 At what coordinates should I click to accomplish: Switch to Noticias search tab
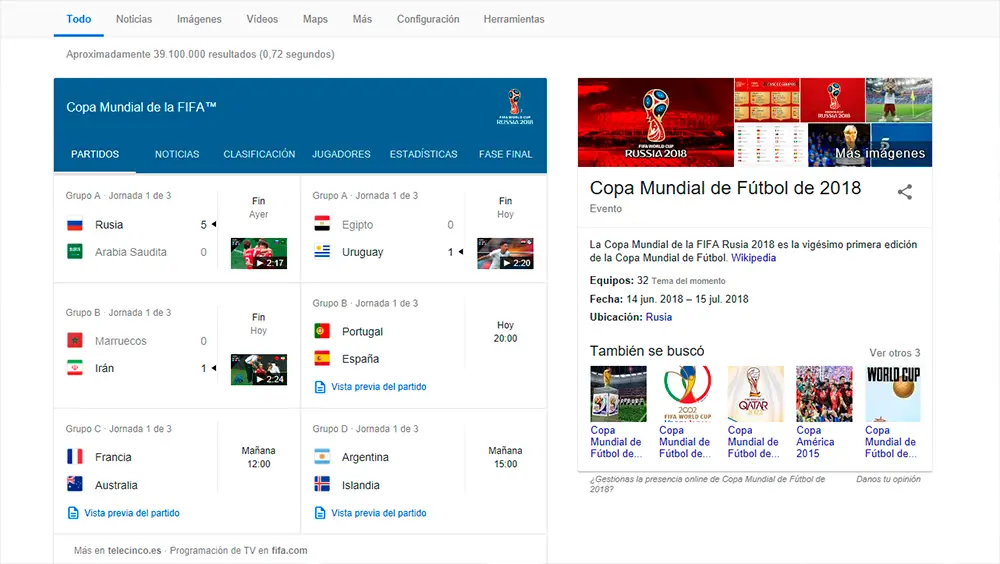pos(134,19)
